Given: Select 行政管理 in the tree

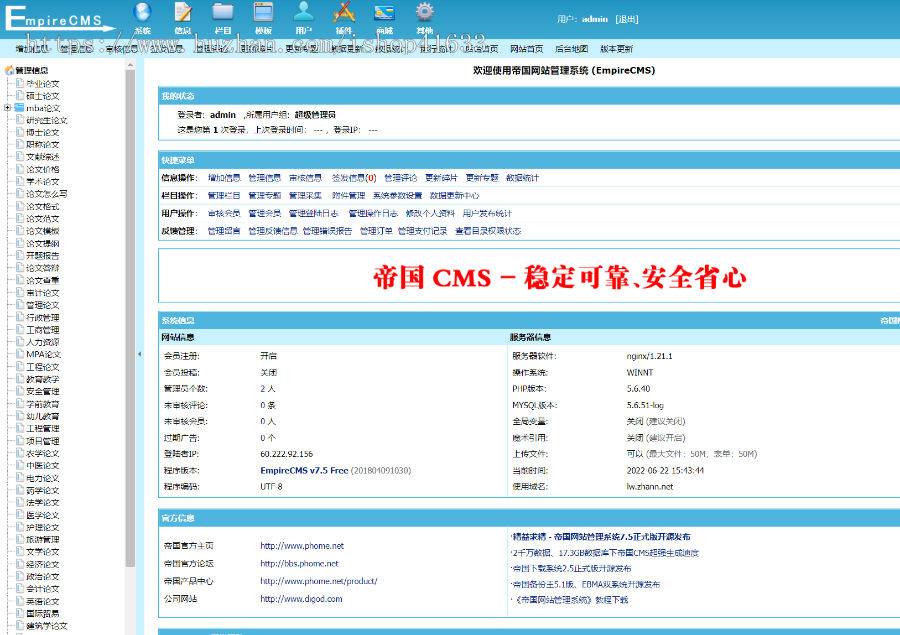Looking at the screenshot, I should click(42, 318).
